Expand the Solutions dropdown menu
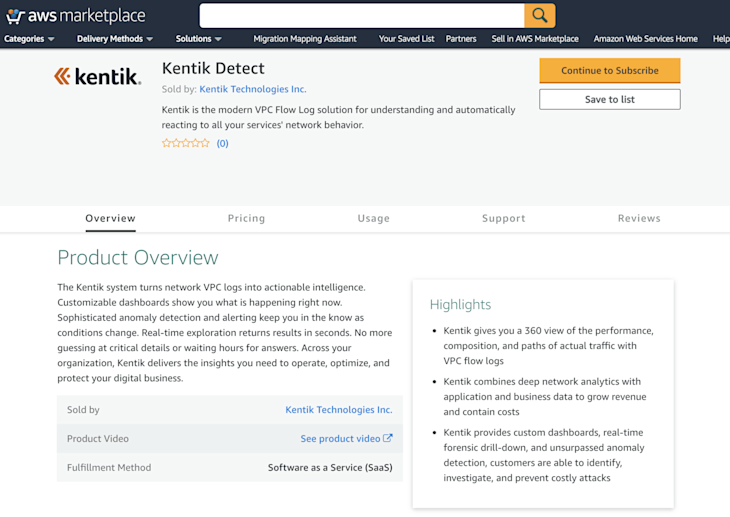This screenshot has height=517, width=730. pyautogui.click(x=198, y=39)
